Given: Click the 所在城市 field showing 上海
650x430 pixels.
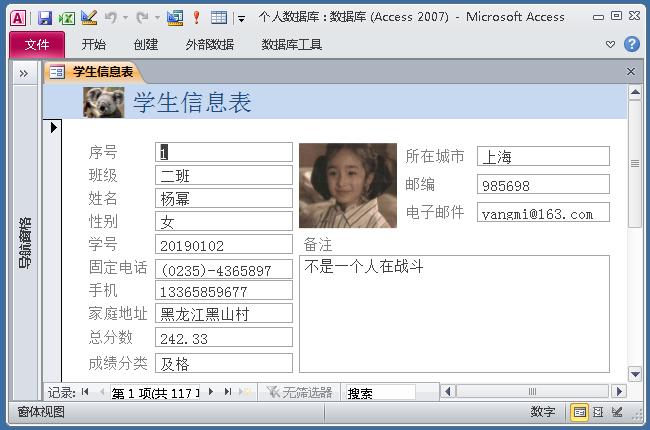Looking at the screenshot, I should 543,156.
